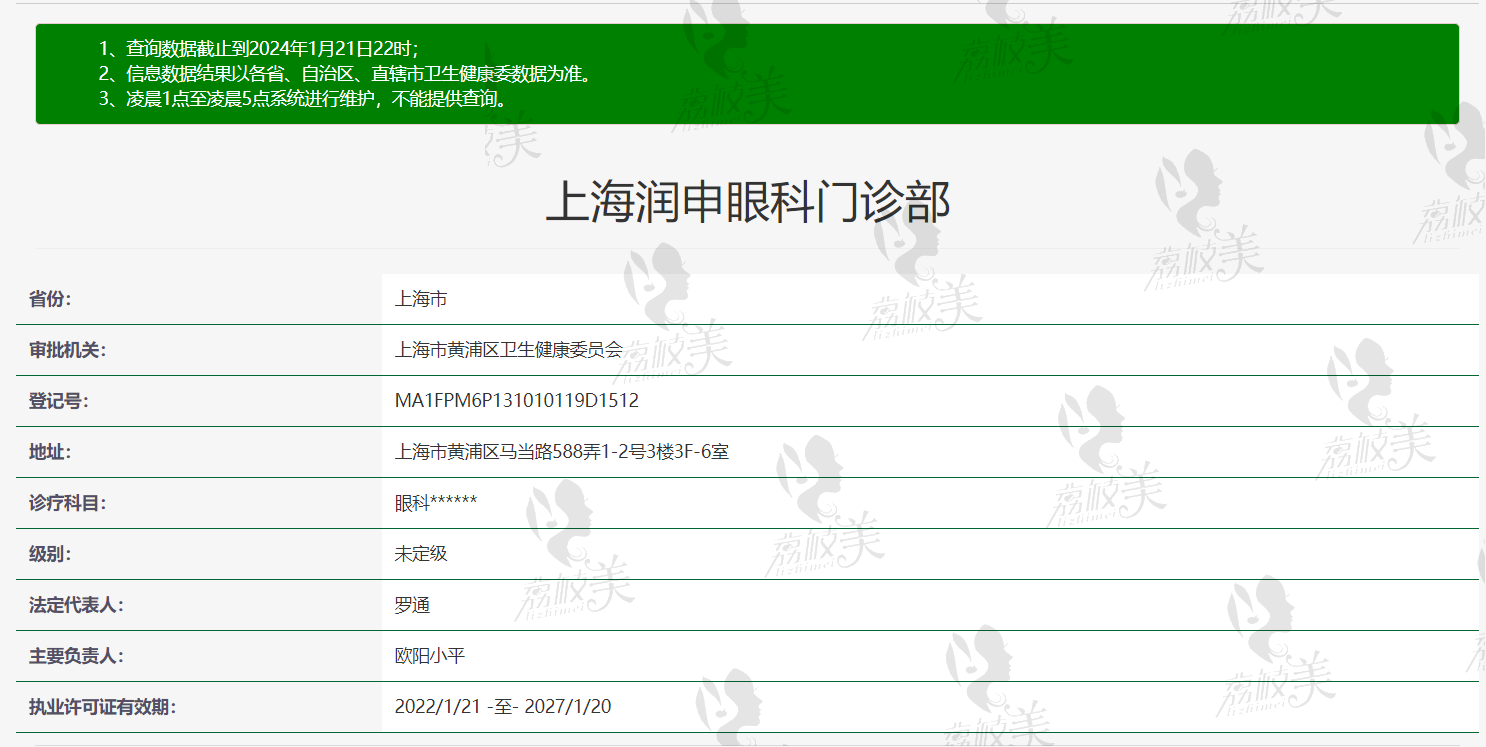Select the 诊疗科目 label
Image resolution: width=1486 pixels, height=747 pixels.
click(67, 502)
